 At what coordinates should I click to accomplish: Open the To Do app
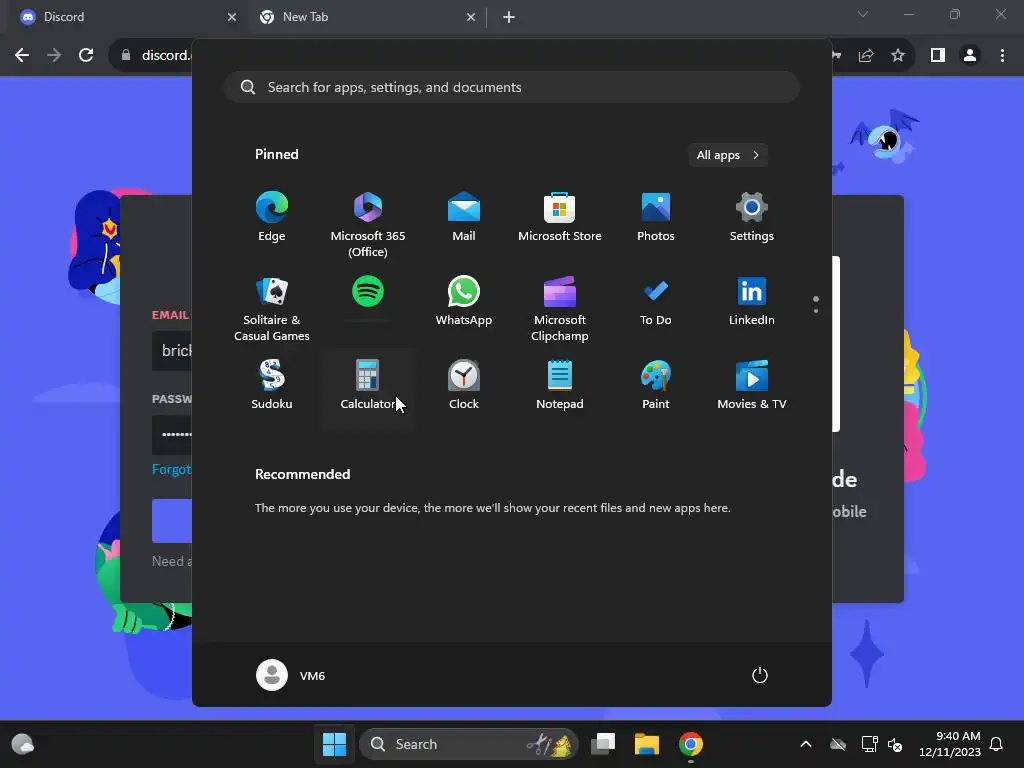point(656,301)
